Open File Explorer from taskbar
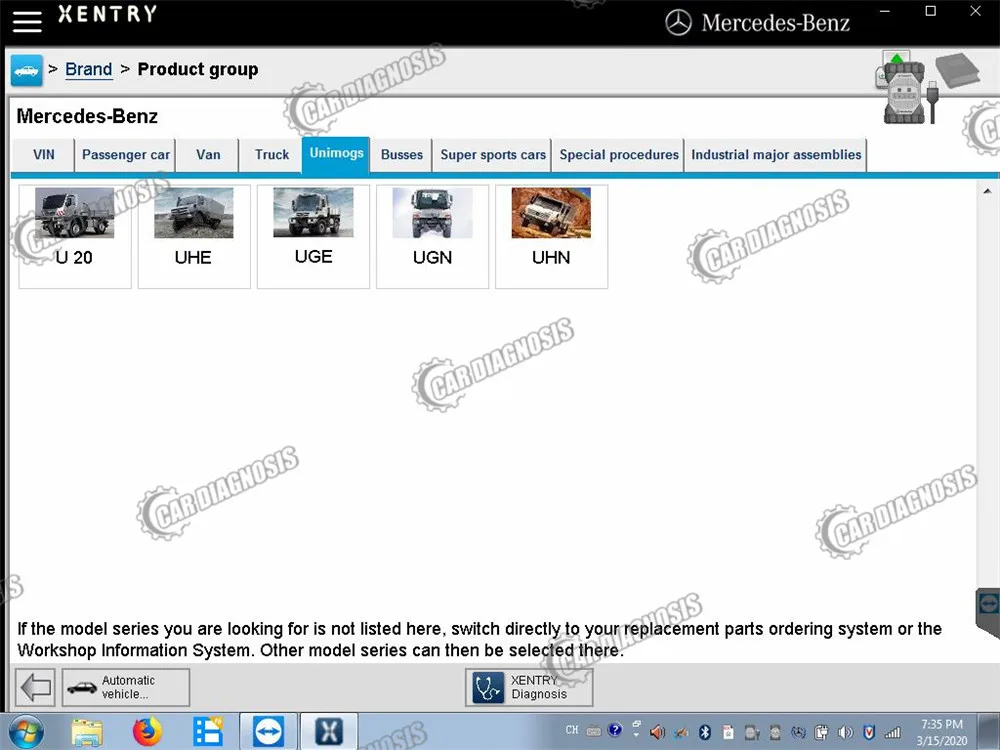This screenshot has height=750, width=1000. pyautogui.click(x=87, y=732)
